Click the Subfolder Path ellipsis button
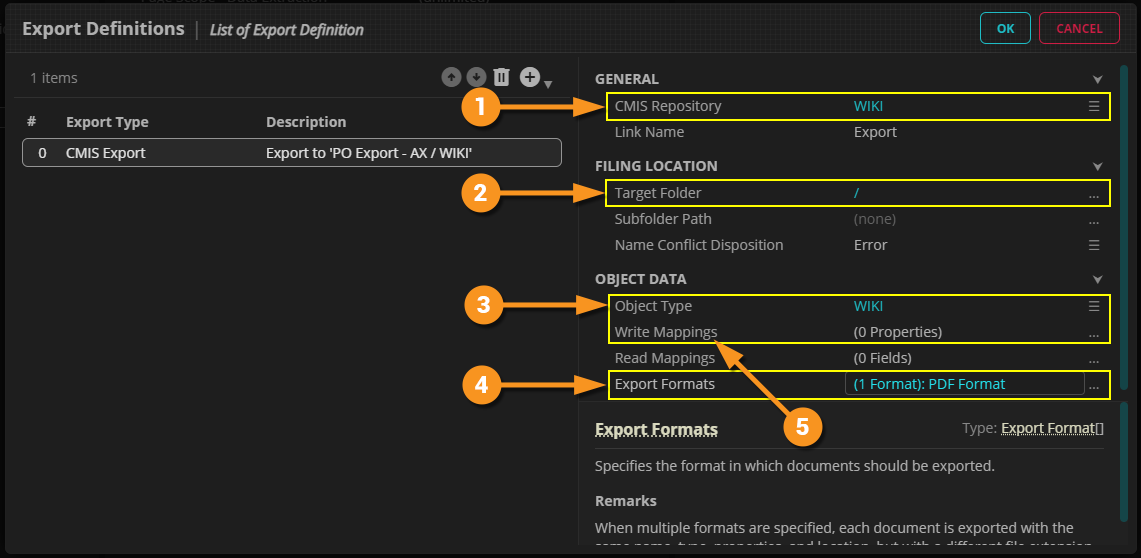 click(x=1094, y=220)
